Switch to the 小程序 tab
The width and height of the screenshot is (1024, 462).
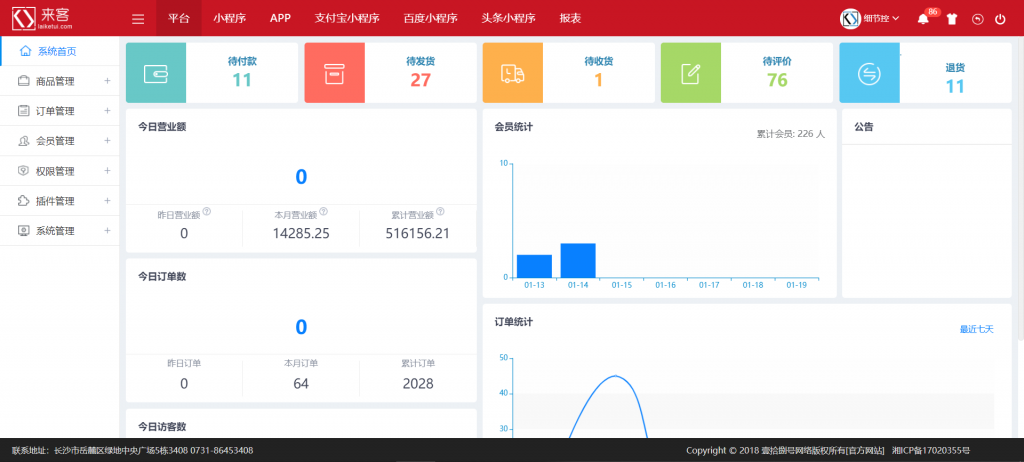click(x=229, y=18)
